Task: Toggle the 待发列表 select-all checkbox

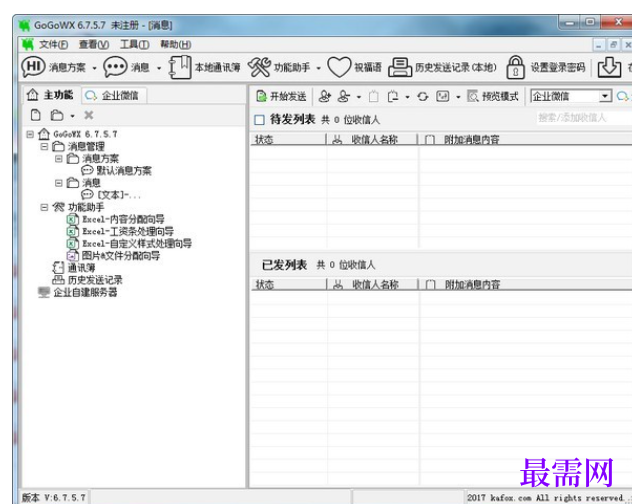Action: point(260,120)
